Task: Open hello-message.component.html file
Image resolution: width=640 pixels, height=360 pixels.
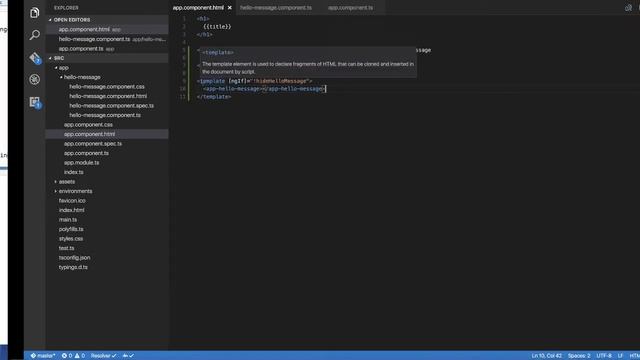Action: pyautogui.click(x=107, y=96)
